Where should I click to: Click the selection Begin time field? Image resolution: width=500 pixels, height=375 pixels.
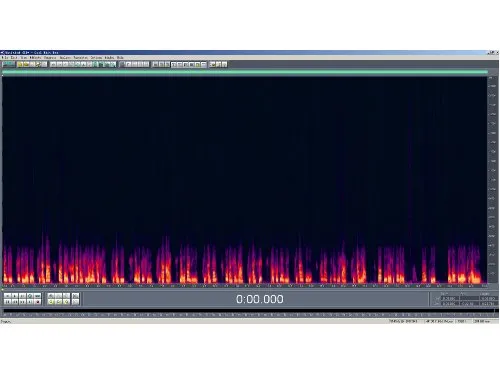click(450, 298)
